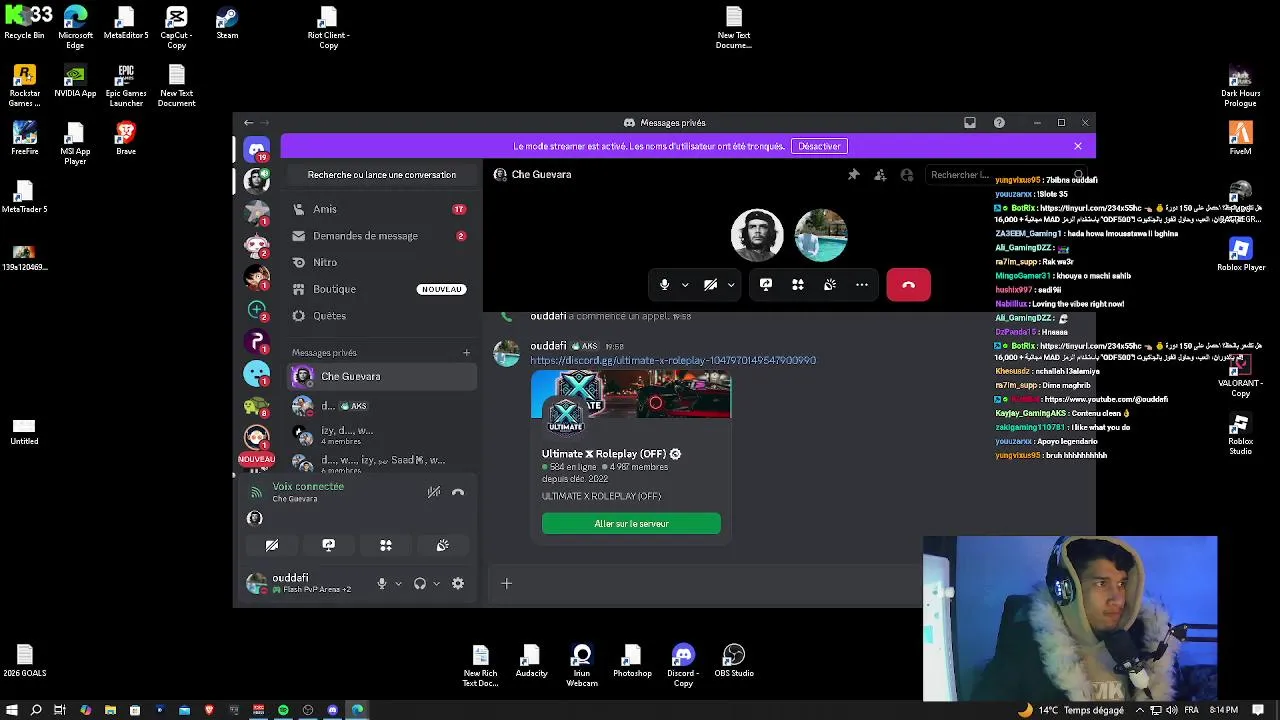Open Demandes de message
This screenshot has height=720, width=1280.
[x=380, y=236]
